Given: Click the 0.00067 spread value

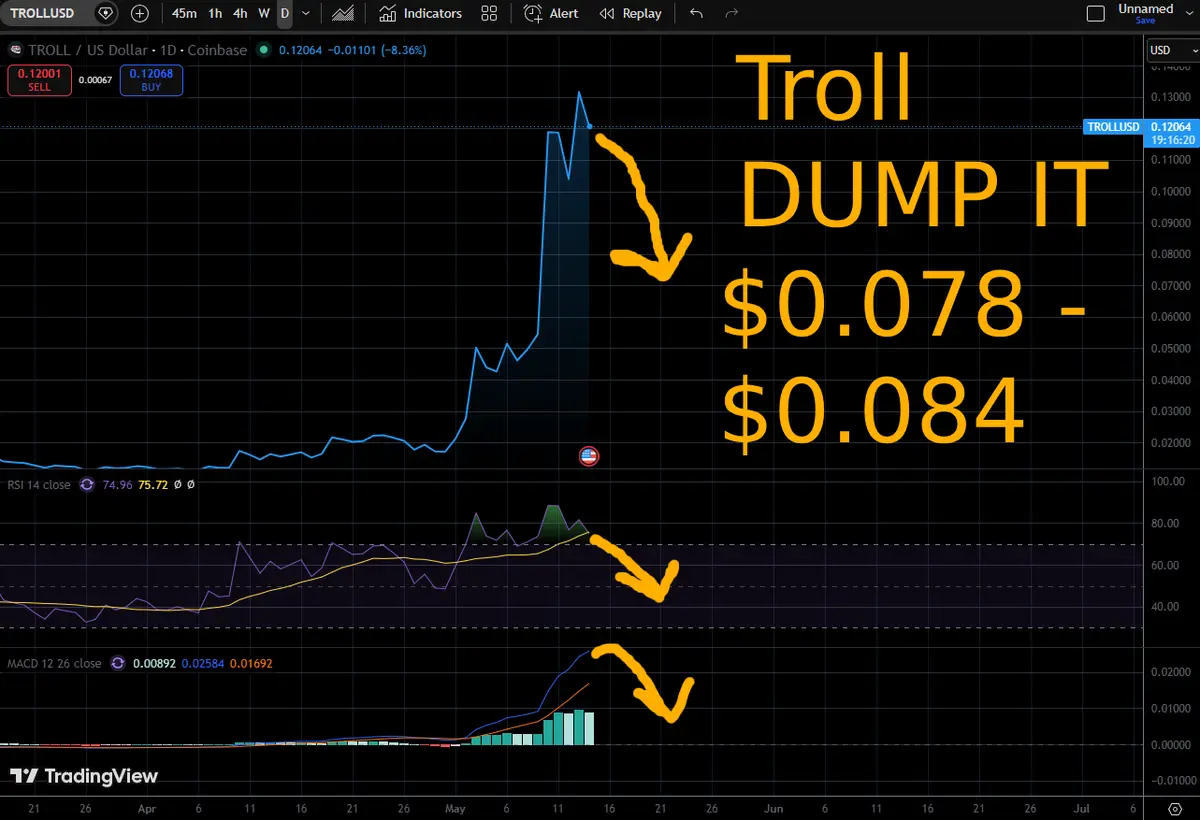Looking at the screenshot, I should click(x=95, y=80).
